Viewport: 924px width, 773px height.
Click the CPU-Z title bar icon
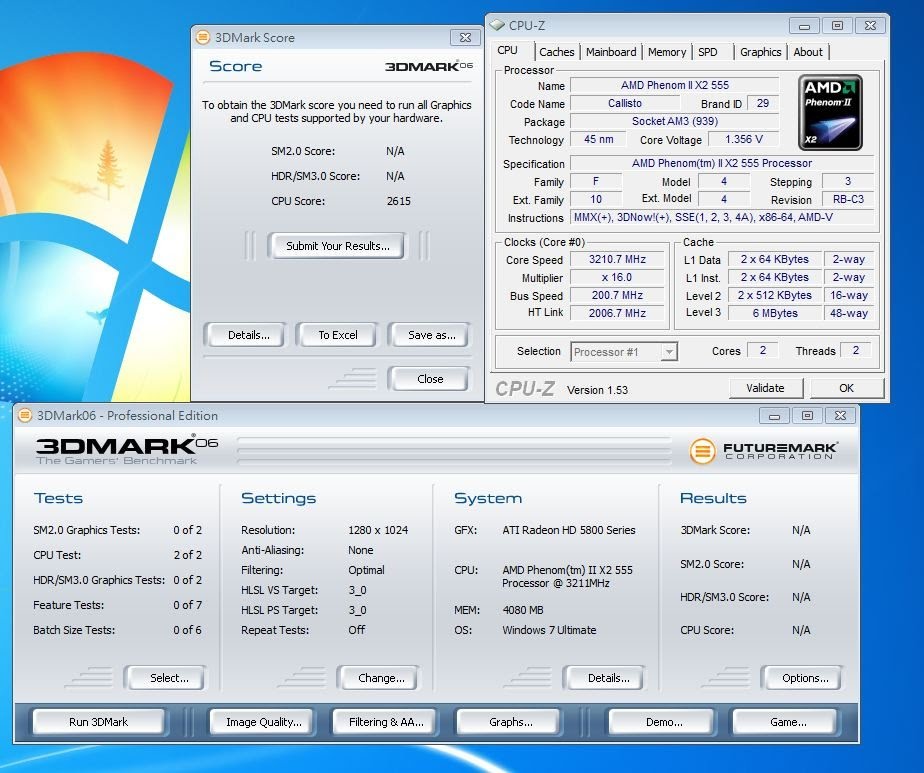click(x=498, y=25)
